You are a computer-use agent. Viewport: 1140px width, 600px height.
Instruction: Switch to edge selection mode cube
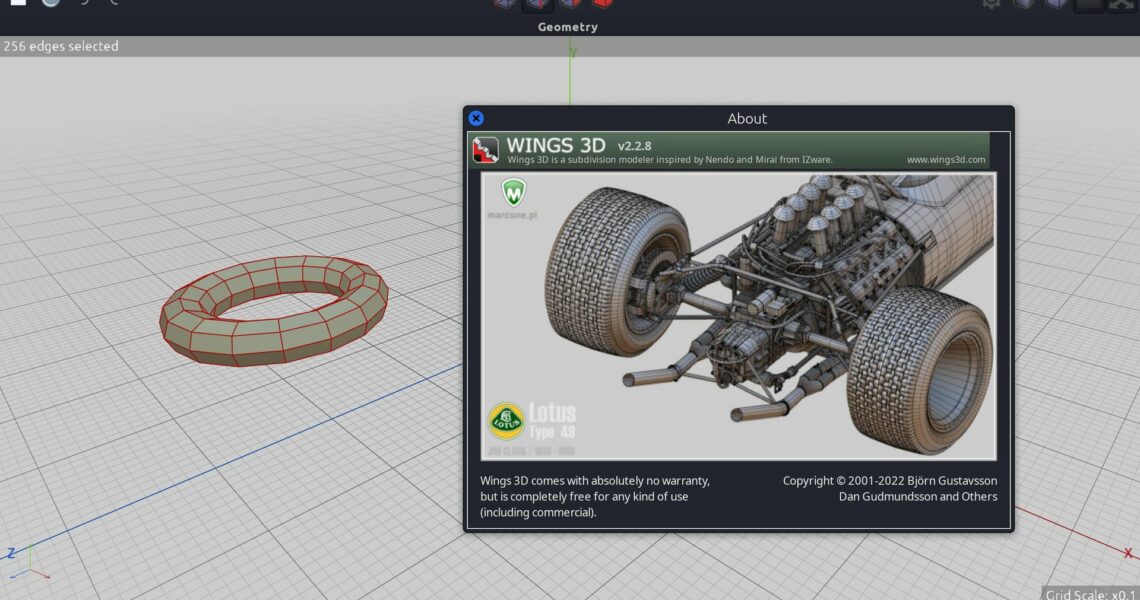click(x=537, y=3)
